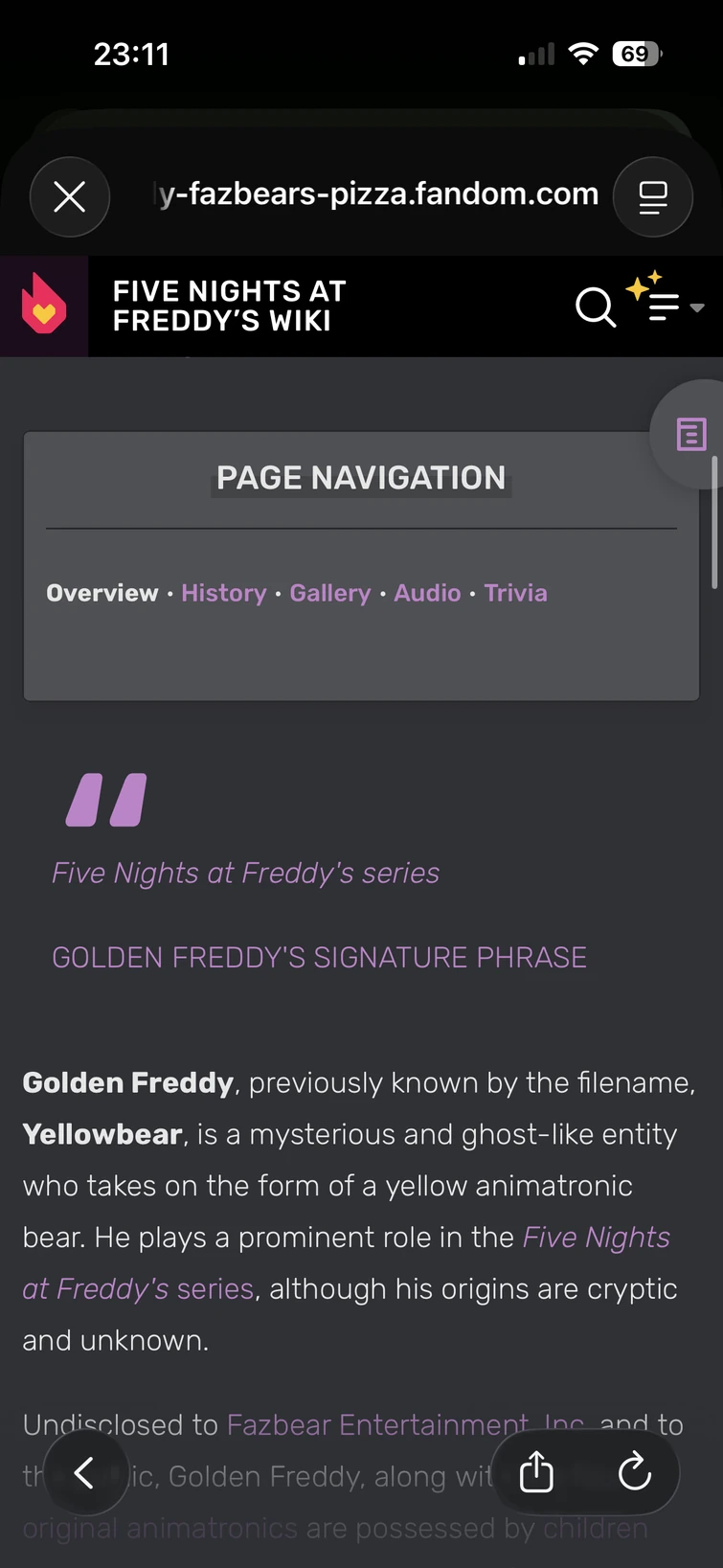The width and height of the screenshot is (723, 1568).
Task: Tap the share icon
Action: [536, 1472]
